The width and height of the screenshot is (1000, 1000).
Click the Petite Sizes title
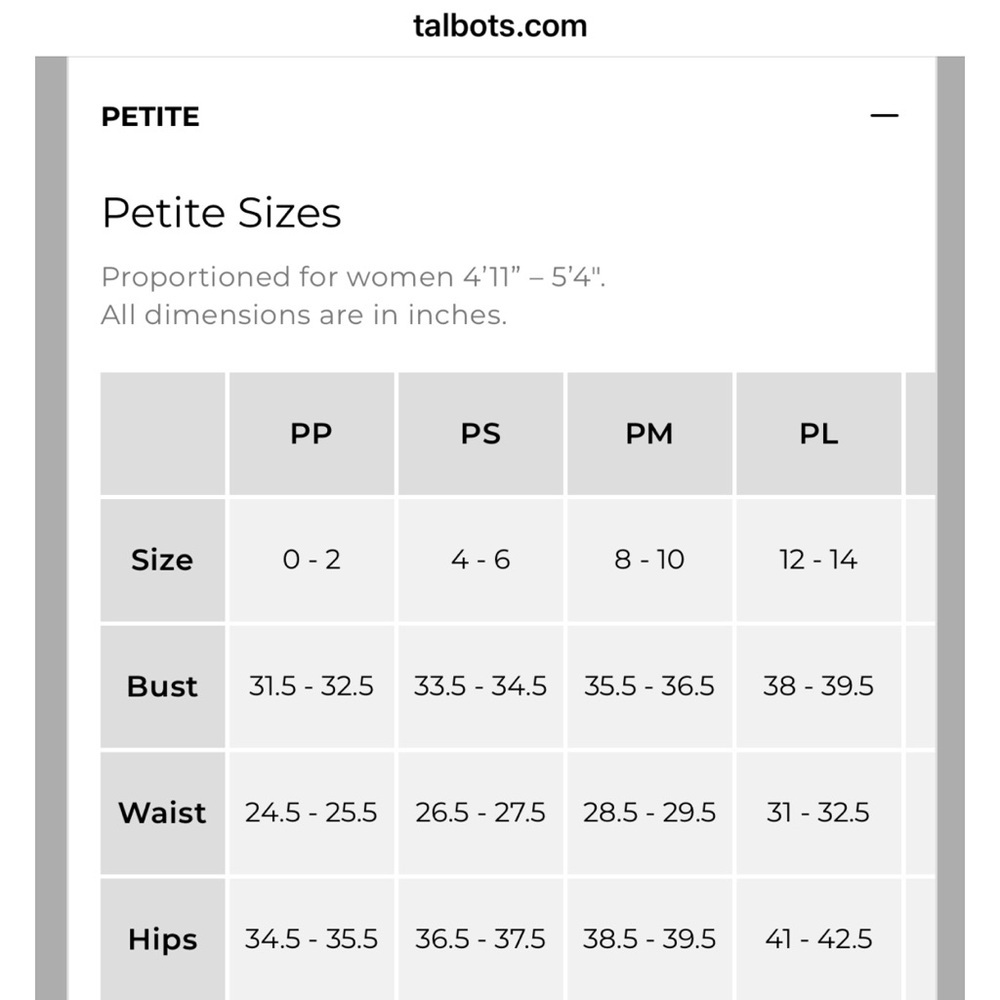[221, 212]
